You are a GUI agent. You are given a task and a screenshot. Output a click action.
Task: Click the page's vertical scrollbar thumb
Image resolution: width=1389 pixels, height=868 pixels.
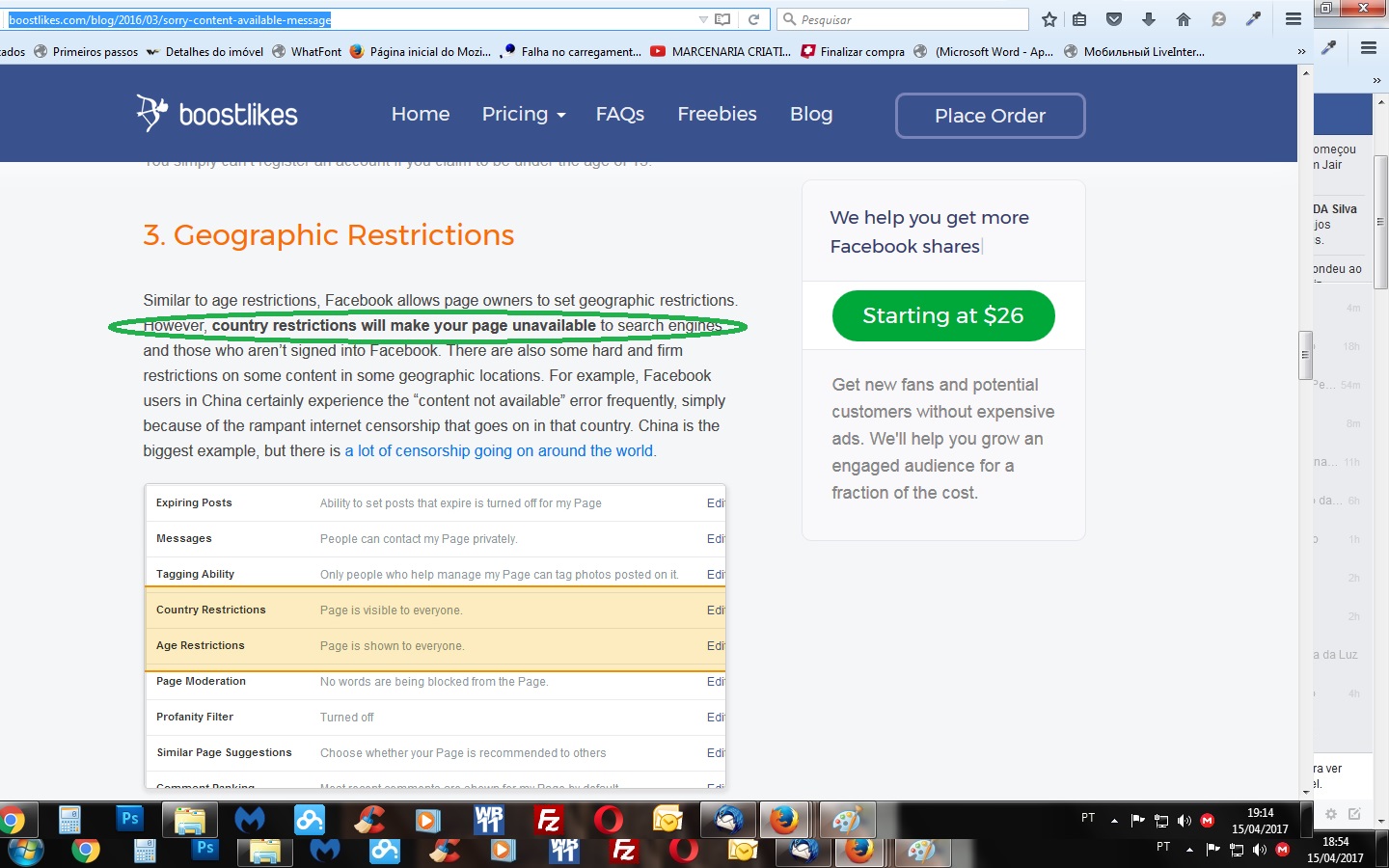pyautogui.click(x=1306, y=355)
